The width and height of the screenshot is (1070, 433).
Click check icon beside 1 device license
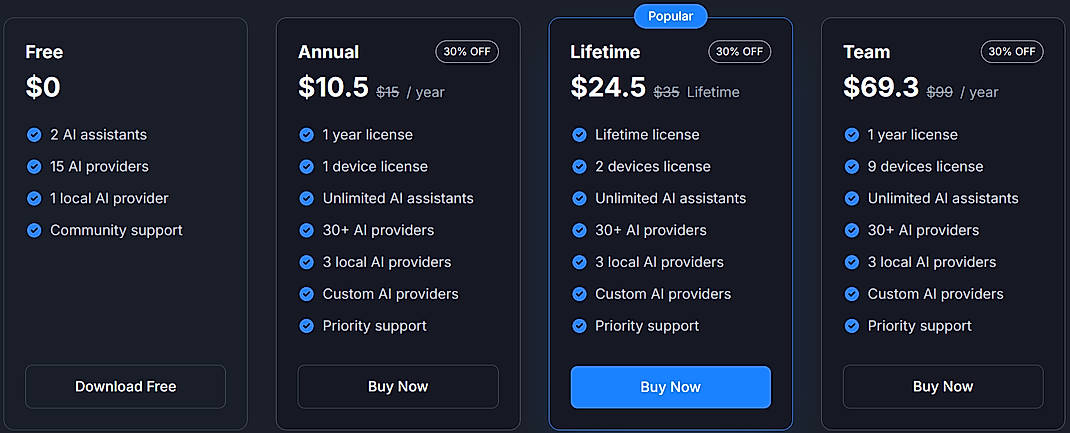click(306, 166)
